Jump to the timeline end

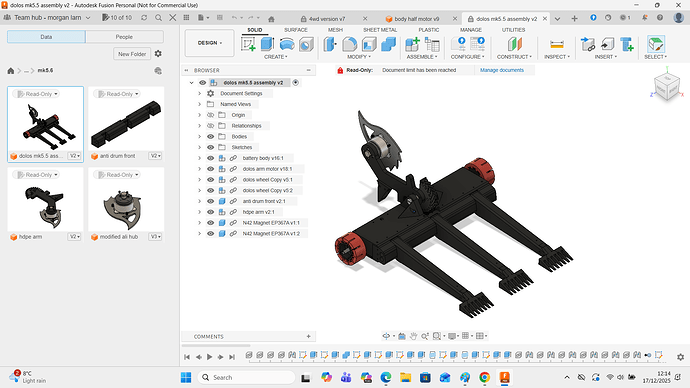[232, 357]
